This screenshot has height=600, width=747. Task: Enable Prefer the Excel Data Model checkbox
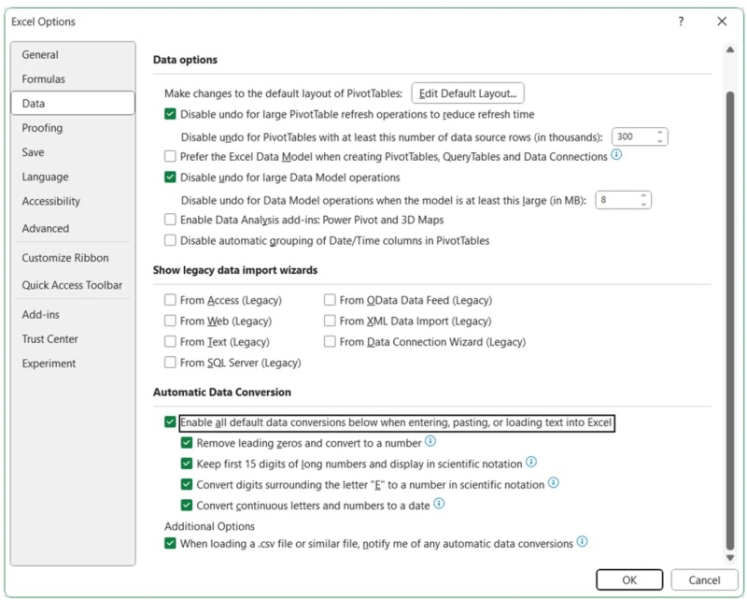[170, 156]
